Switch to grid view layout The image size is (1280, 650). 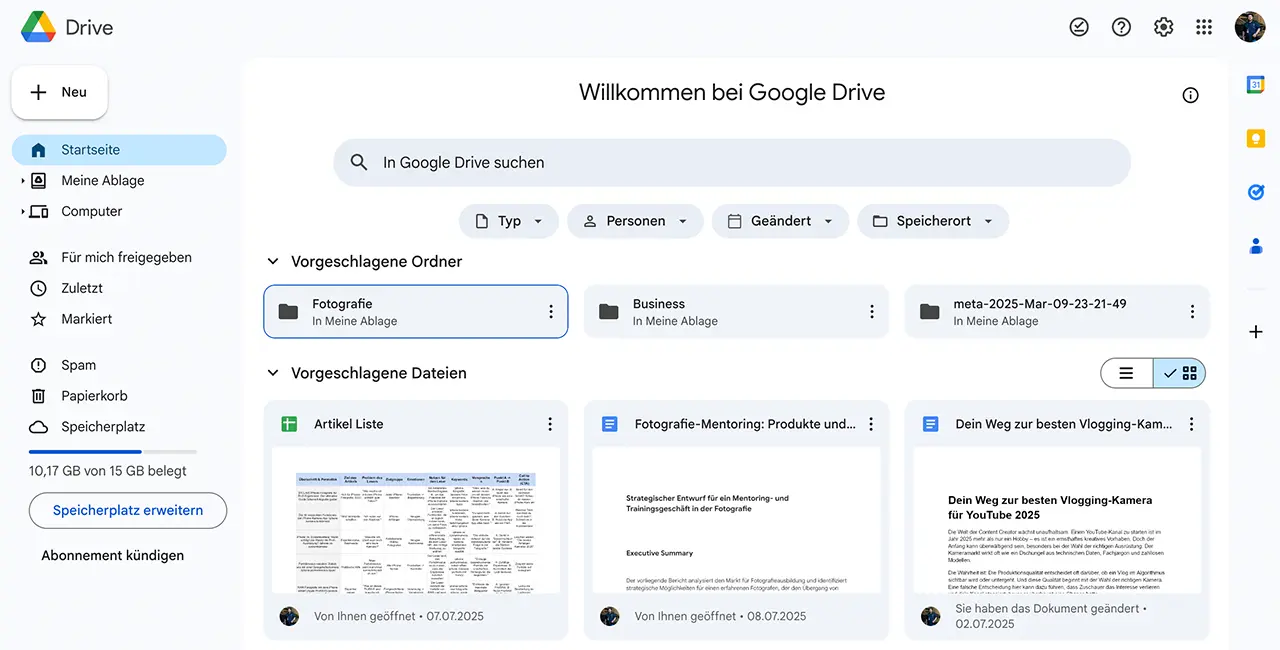point(1179,373)
